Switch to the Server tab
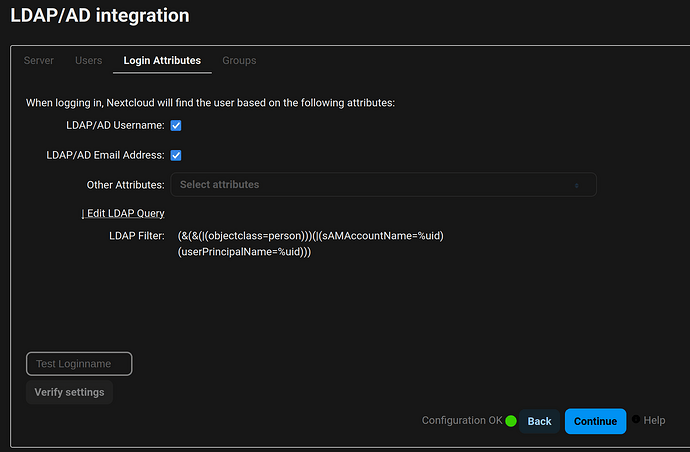Screen dimensions: 690x452 tap(39, 60)
